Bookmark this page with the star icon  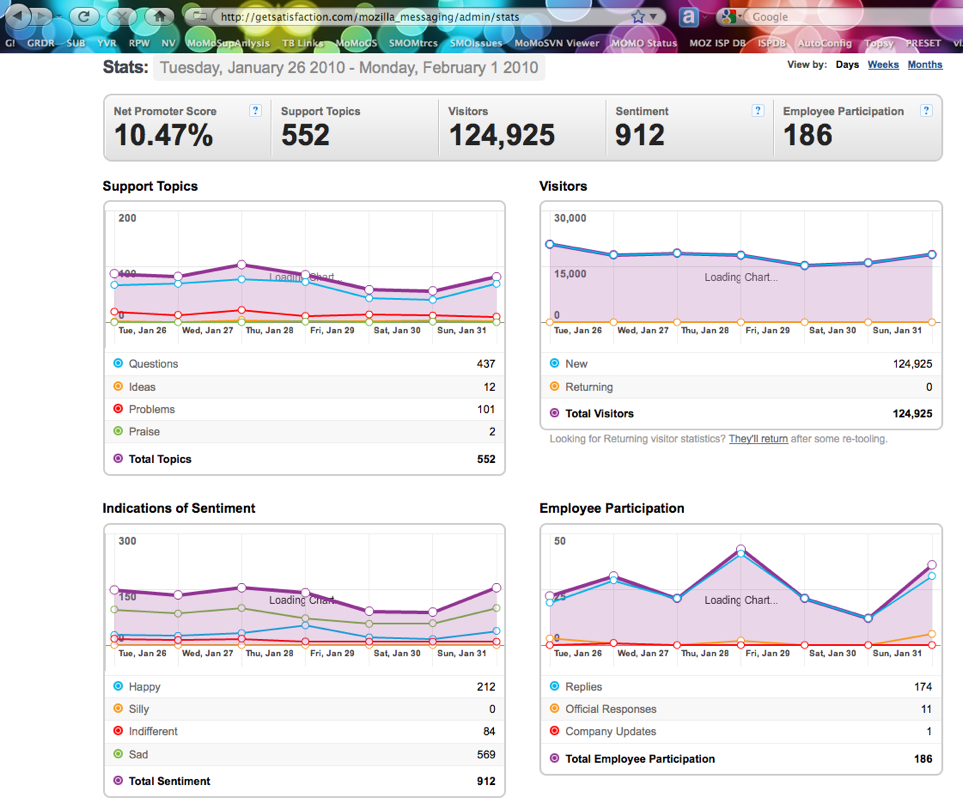point(638,17)
